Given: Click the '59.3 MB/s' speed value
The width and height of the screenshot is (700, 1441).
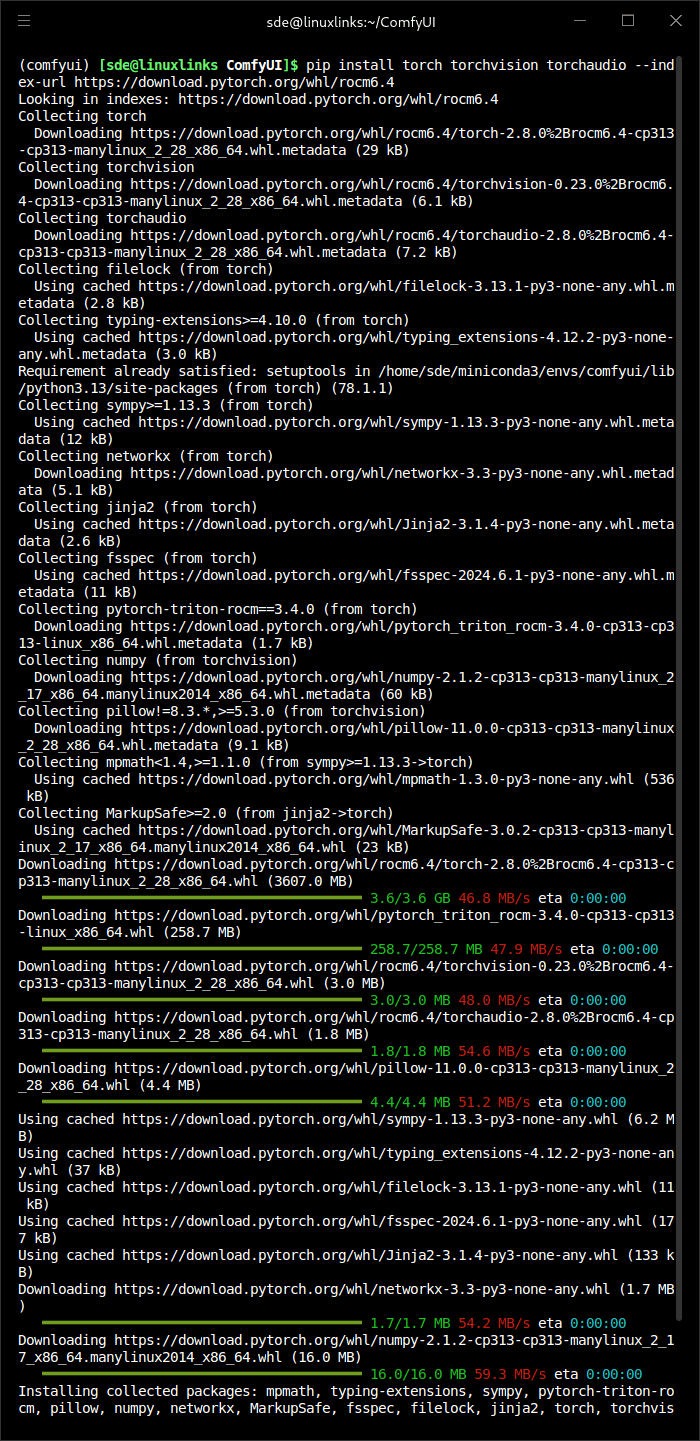Looking at the screenshot, I should pyautogui.click(x=510, y=1374).
